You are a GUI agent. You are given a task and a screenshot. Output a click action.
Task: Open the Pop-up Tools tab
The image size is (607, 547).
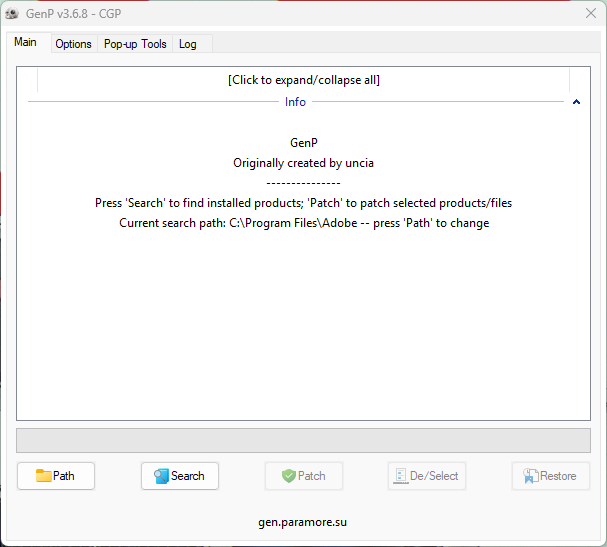point(135,44)
